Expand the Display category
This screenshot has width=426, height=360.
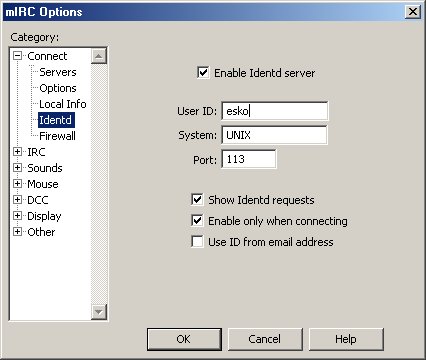[17, 216]
